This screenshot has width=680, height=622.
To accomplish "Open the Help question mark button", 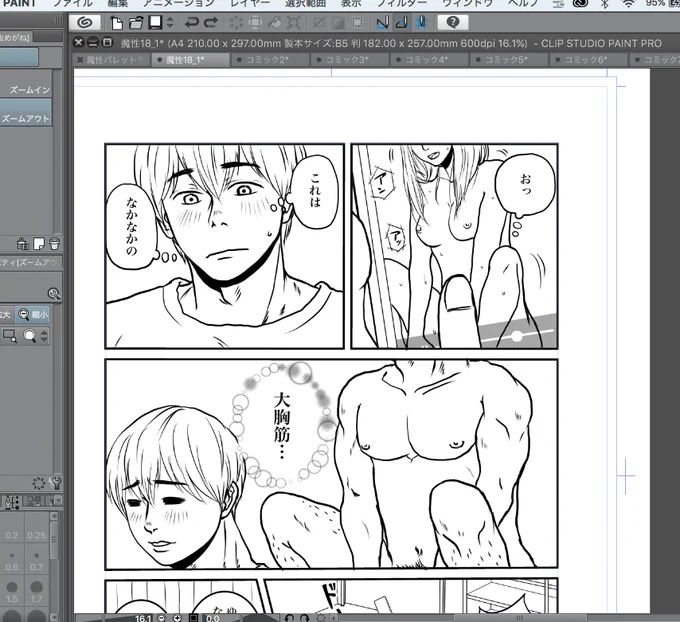I will point(453,22).
